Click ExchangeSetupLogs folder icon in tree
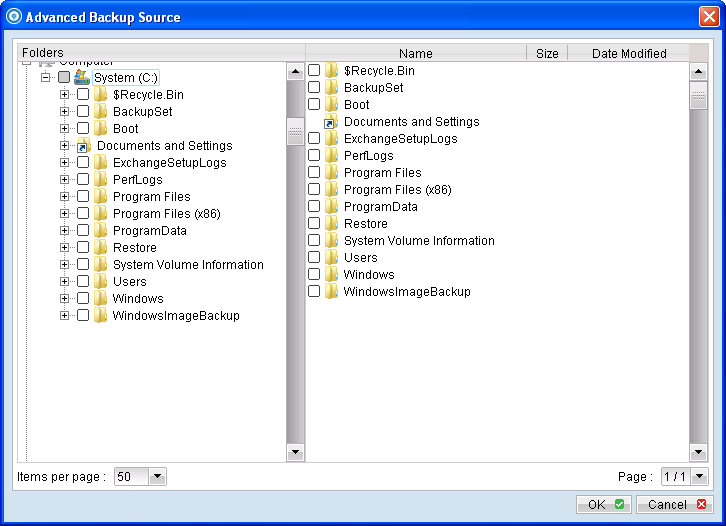 click(100, 163)
